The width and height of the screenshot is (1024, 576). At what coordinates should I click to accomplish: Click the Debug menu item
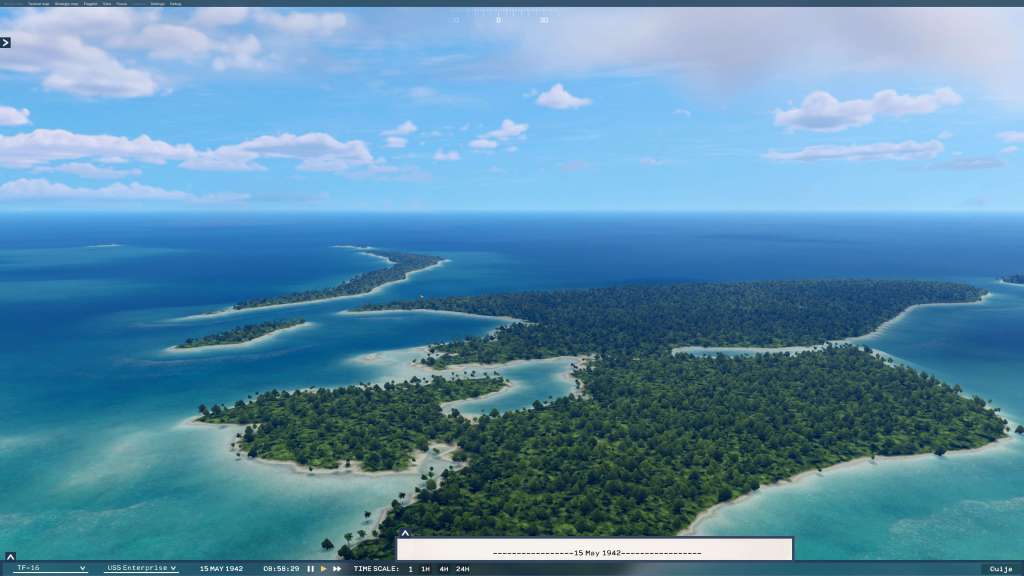click(175, 4)
